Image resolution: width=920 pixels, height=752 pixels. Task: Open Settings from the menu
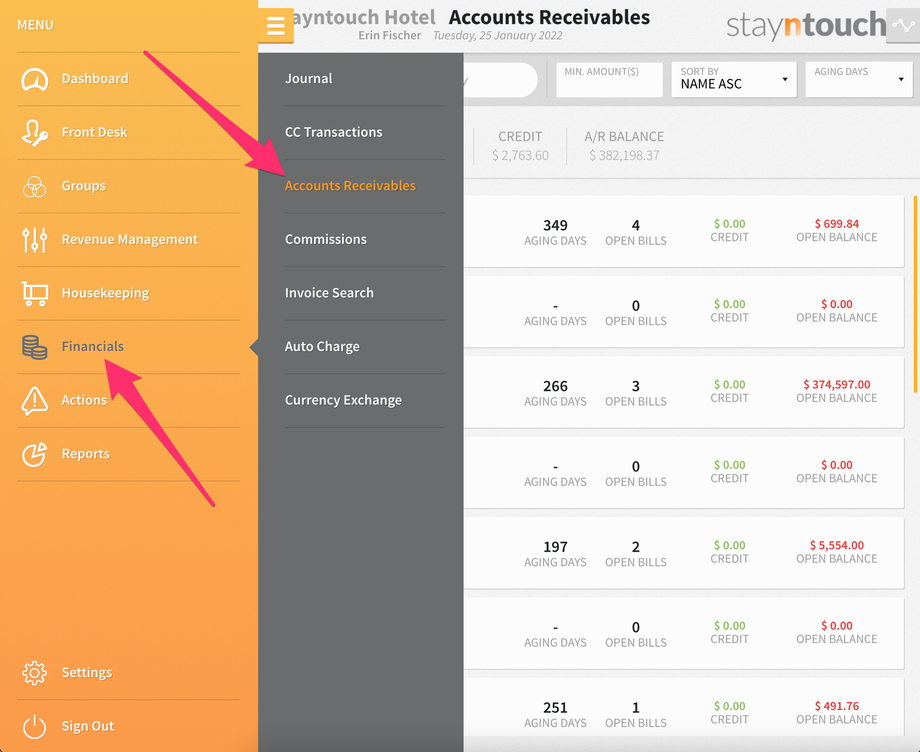coord(87,672)
